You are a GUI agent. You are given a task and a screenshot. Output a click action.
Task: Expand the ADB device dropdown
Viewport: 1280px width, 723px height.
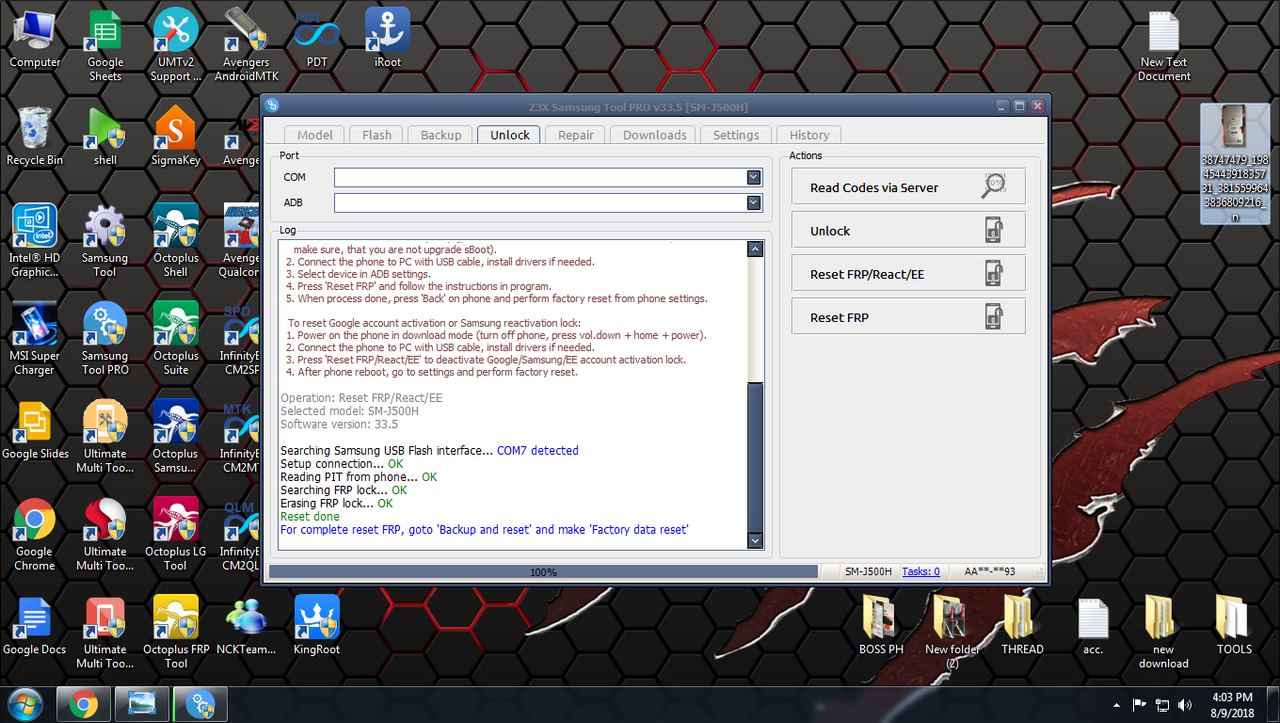click(754, 202)
